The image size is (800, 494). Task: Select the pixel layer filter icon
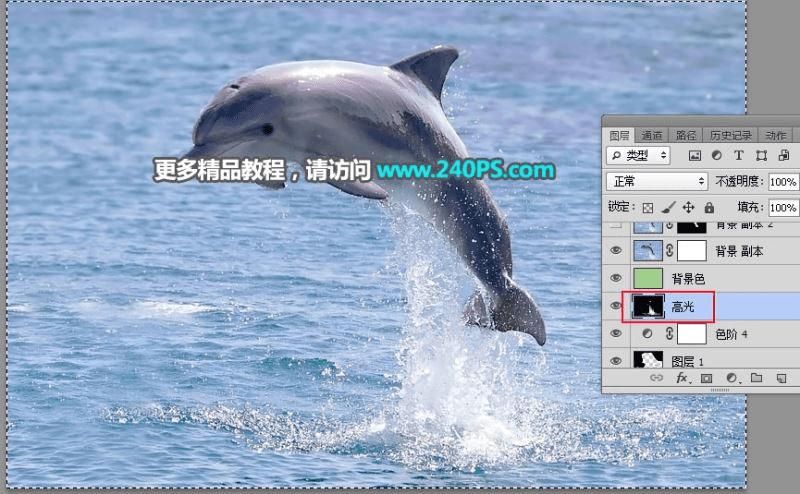pyautogui.click(x=694, y=156)
